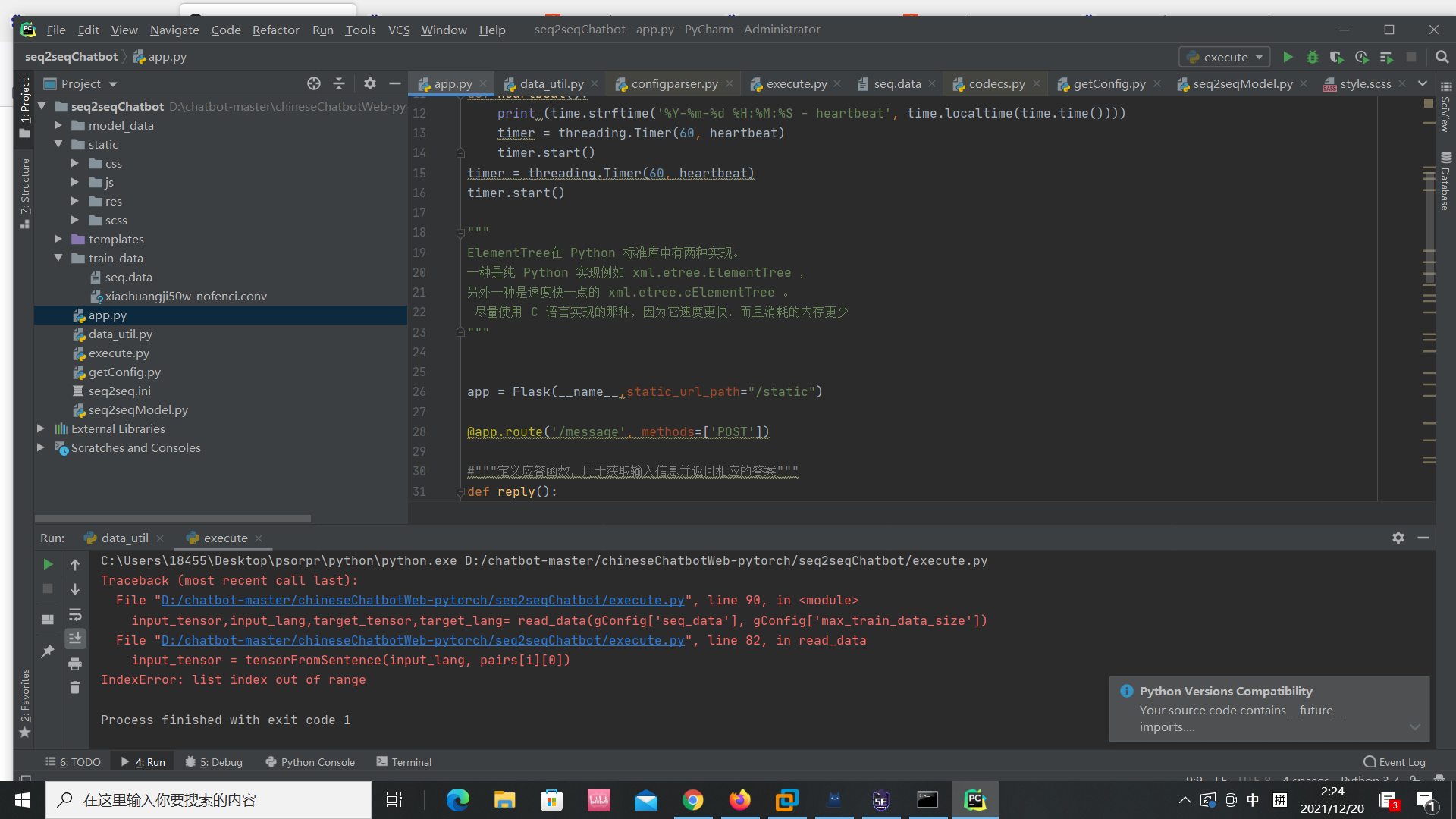Clear the run console with the trash icon
The height and width of the screenshot is (819, 1456).
tap(75, 688)
